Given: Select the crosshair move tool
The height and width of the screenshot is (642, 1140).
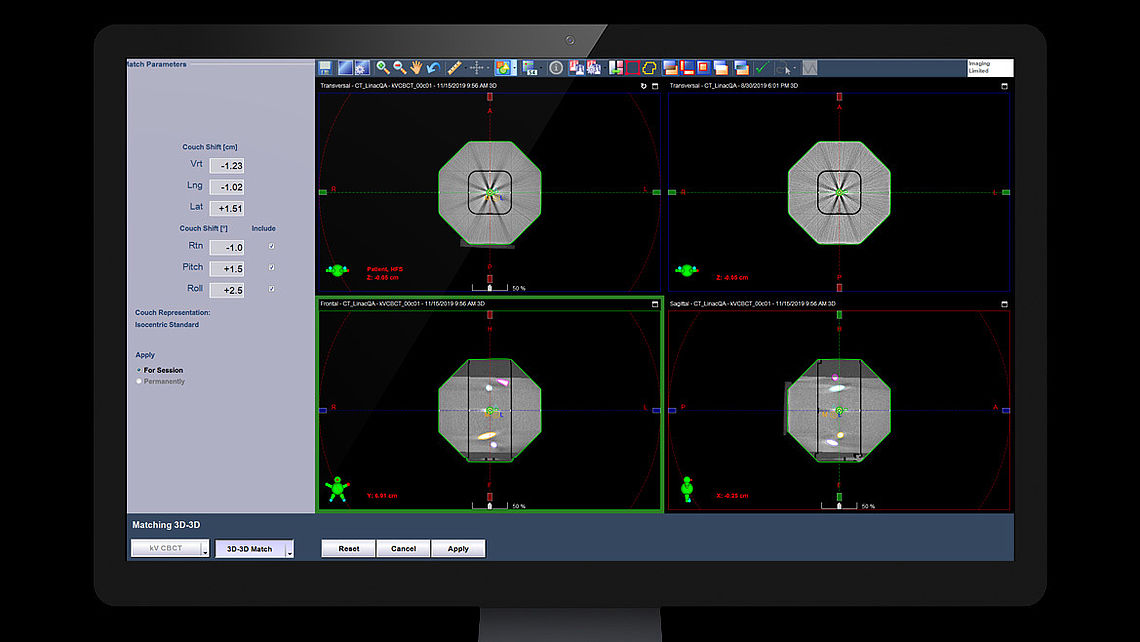Looking at the screenshot, I should click(477, 66).
